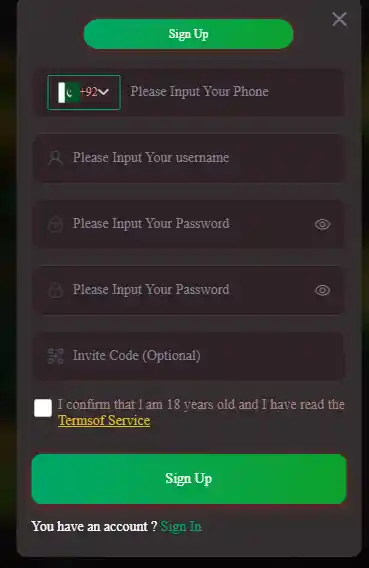The width and height of the screenshot is (369, 568).
Task: Select the Sign Up tab at top
Action: click(x=188, y=34)
